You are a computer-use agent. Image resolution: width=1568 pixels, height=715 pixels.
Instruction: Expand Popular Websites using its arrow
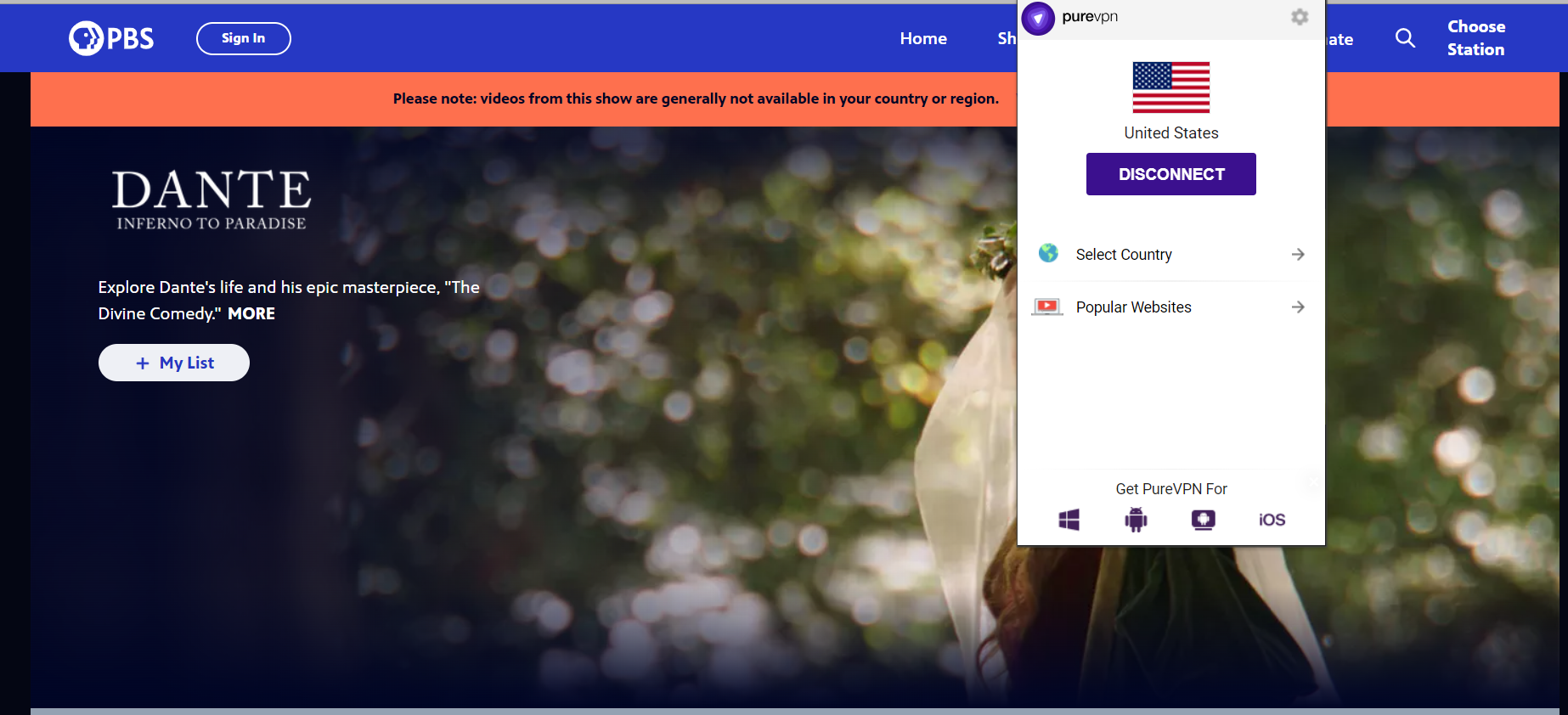pyautogui.click(x=1297, y=307)
